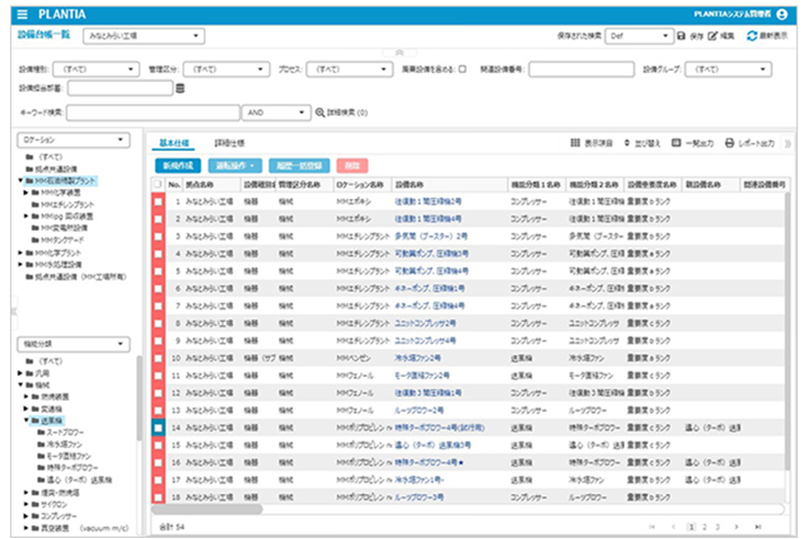Open detailed search magnifier icon
Image resolution: width=809 pixels, height=539 pixels.
tap(320, 112)
